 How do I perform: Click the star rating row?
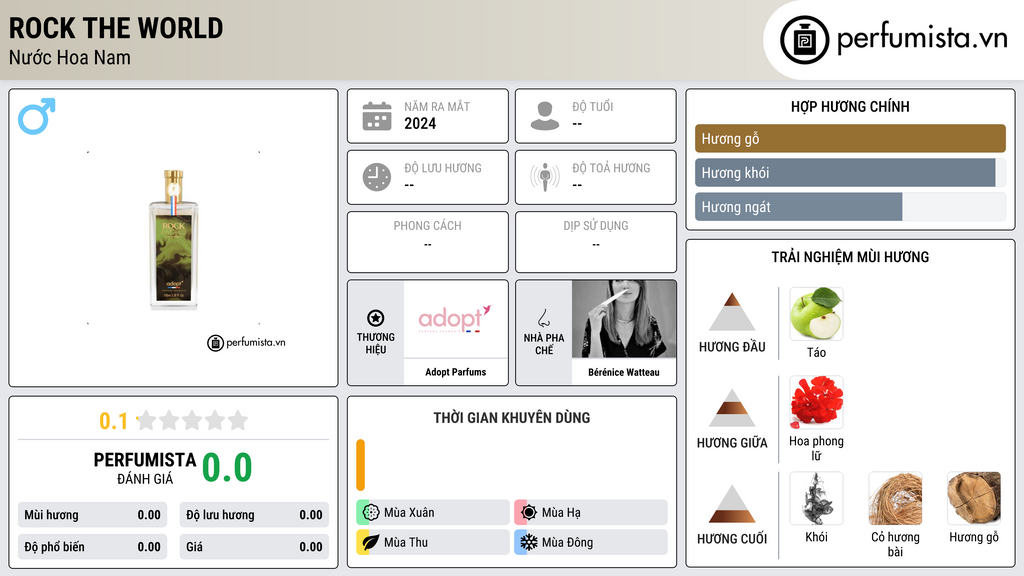192,420
